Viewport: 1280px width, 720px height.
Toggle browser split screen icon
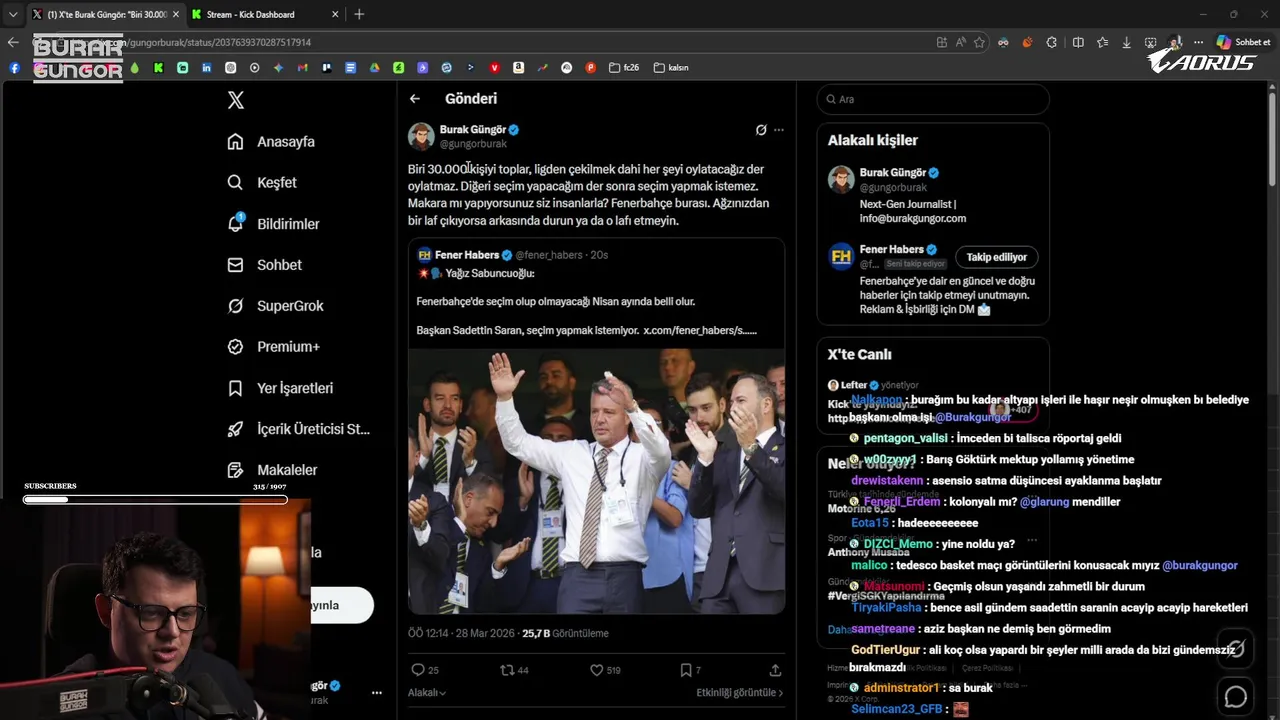click(1078, 42)
